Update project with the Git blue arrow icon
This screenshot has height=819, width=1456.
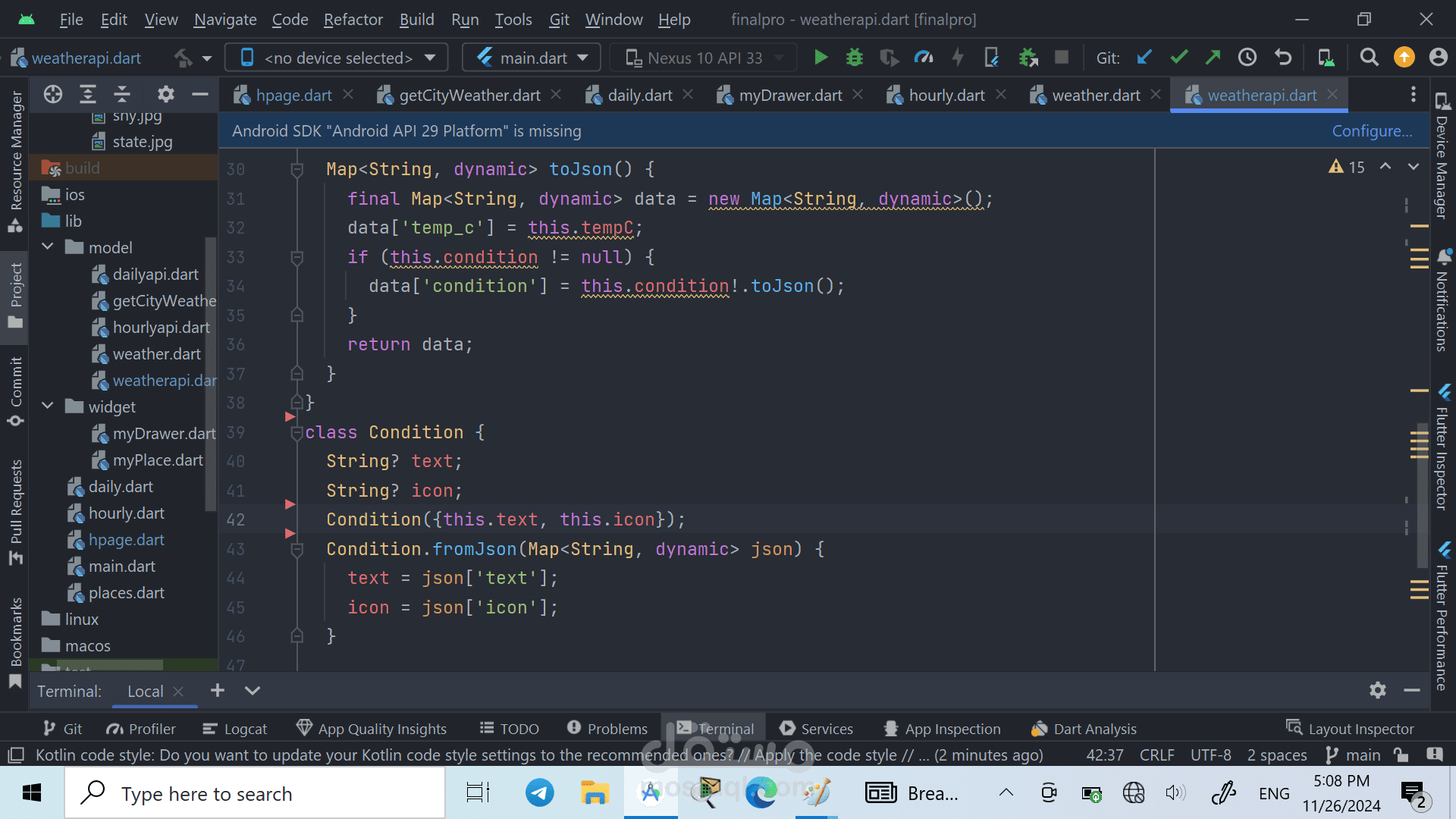(x=1144, y=58)
